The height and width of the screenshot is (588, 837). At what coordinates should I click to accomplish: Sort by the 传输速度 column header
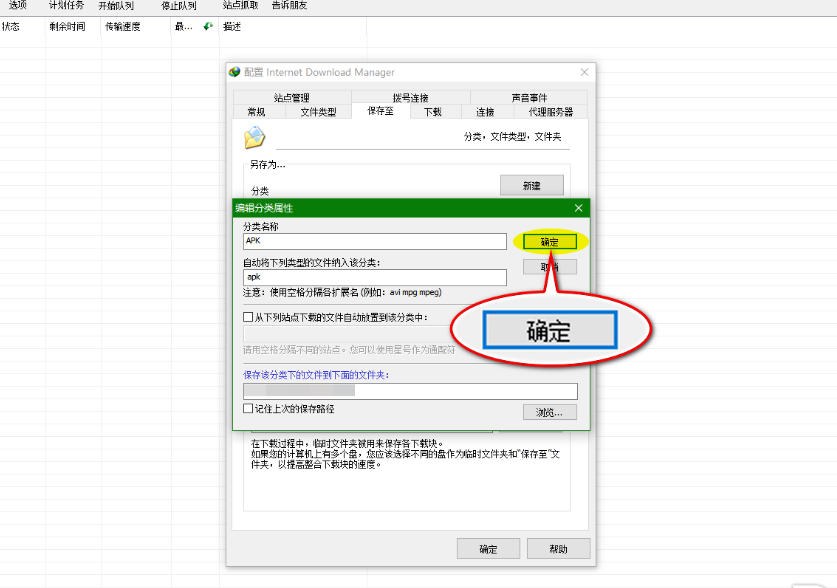[x=123, y=26]
